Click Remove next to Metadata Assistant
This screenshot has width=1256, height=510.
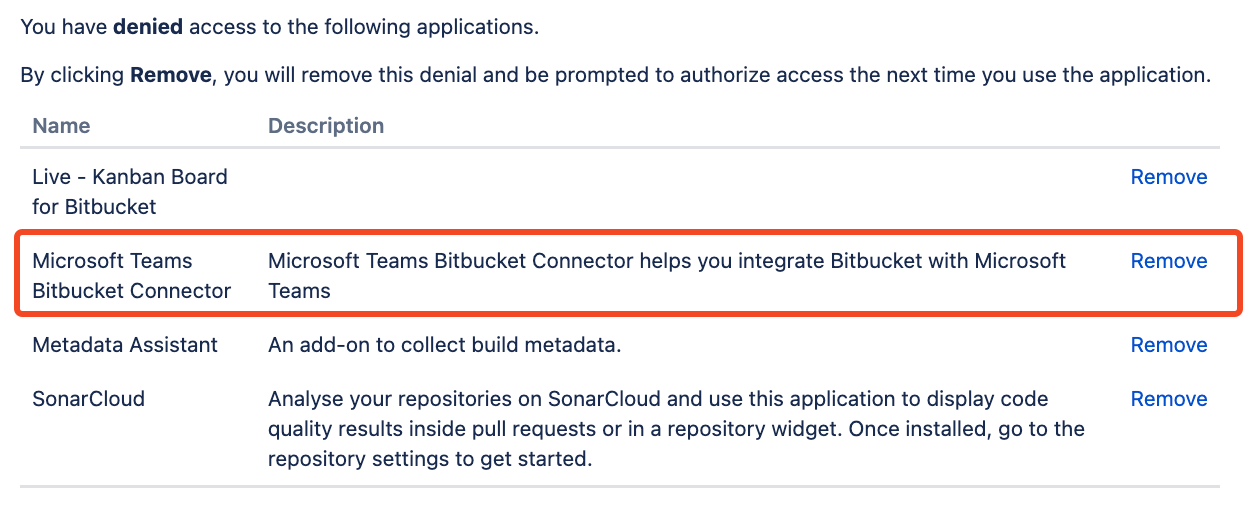tap(1168, 345)
